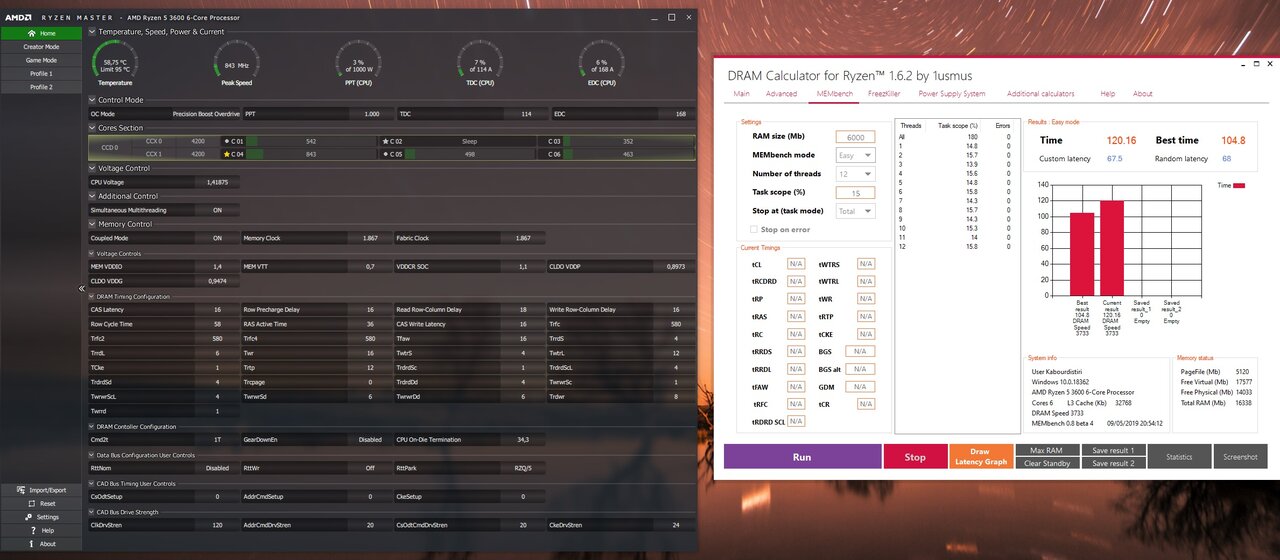Click the red Stop button
Viewport: 1280px width, 560px height.
[915, 457]
